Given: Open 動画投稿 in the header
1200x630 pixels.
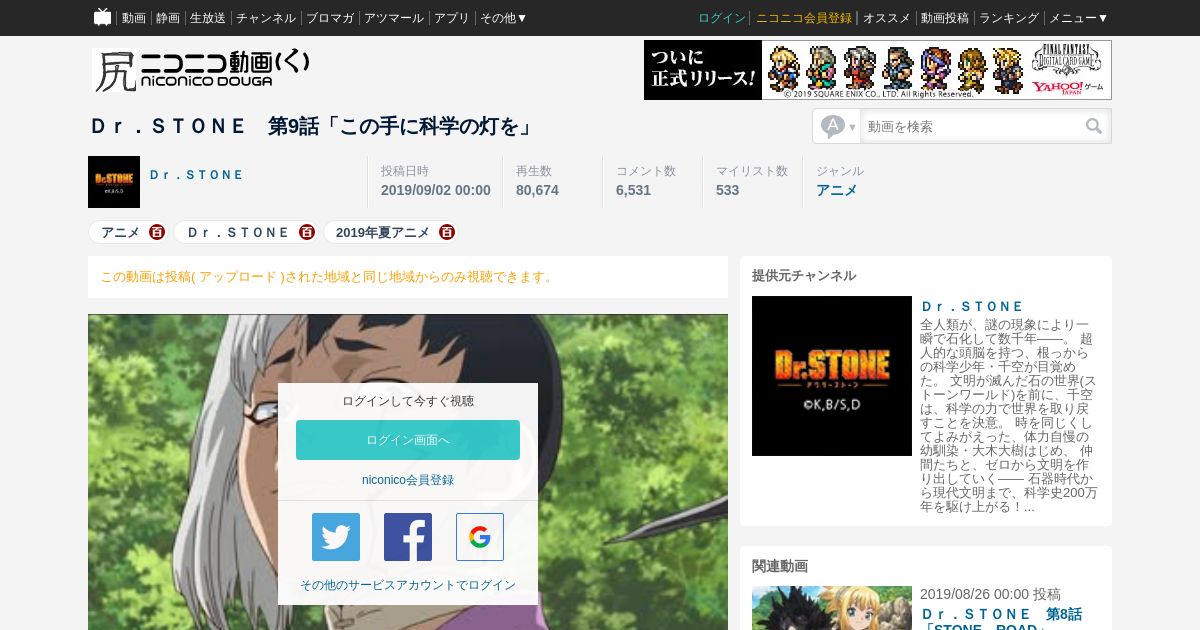Looking at the screenshot, I should (945, 18).
